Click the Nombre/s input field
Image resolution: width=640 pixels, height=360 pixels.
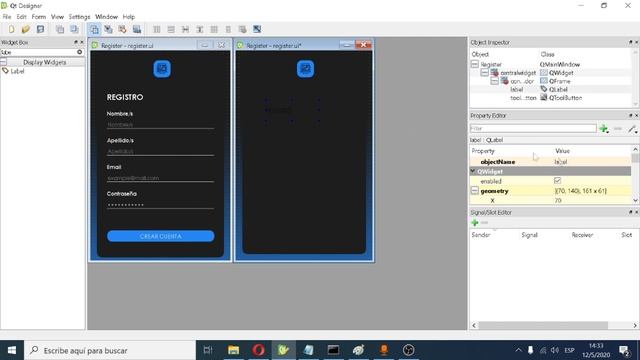point(160,124)
